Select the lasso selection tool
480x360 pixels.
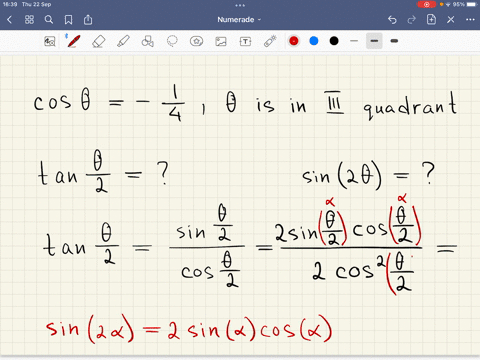pos(172,41)
